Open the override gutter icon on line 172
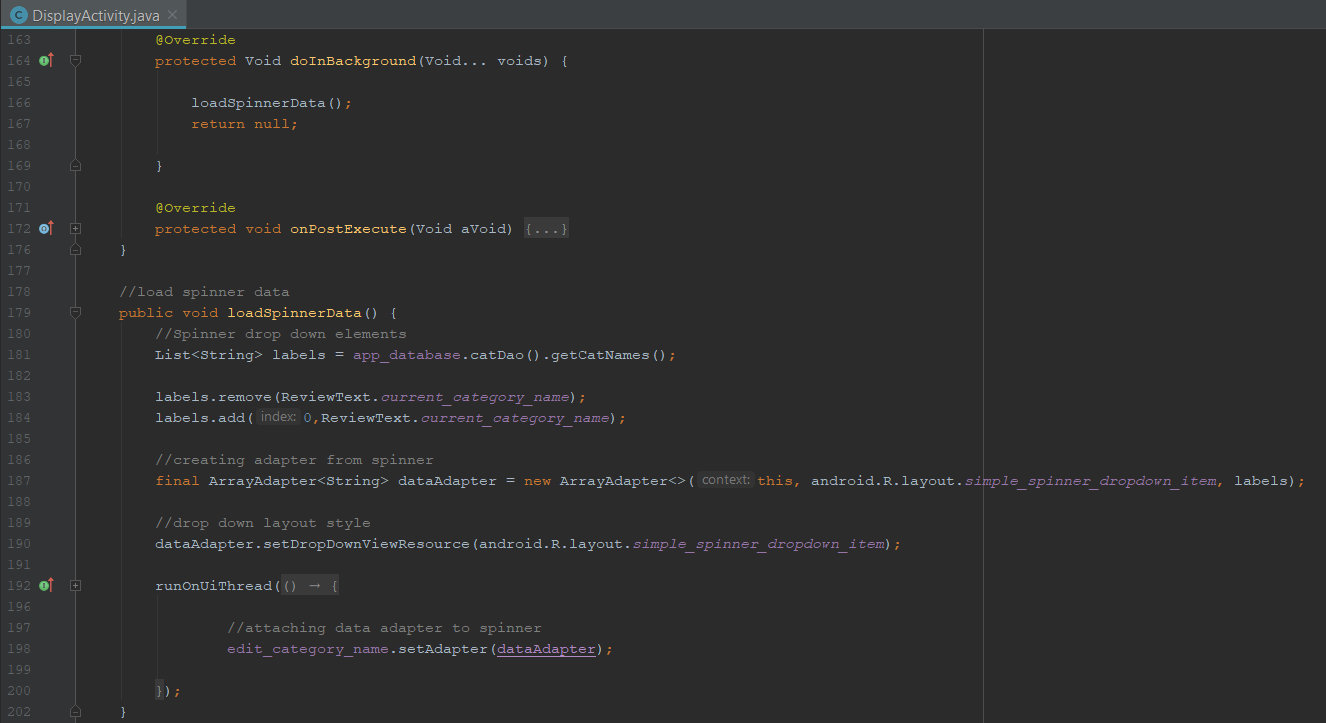Viewport: 1326px width, 723px height. click(46, 229)
